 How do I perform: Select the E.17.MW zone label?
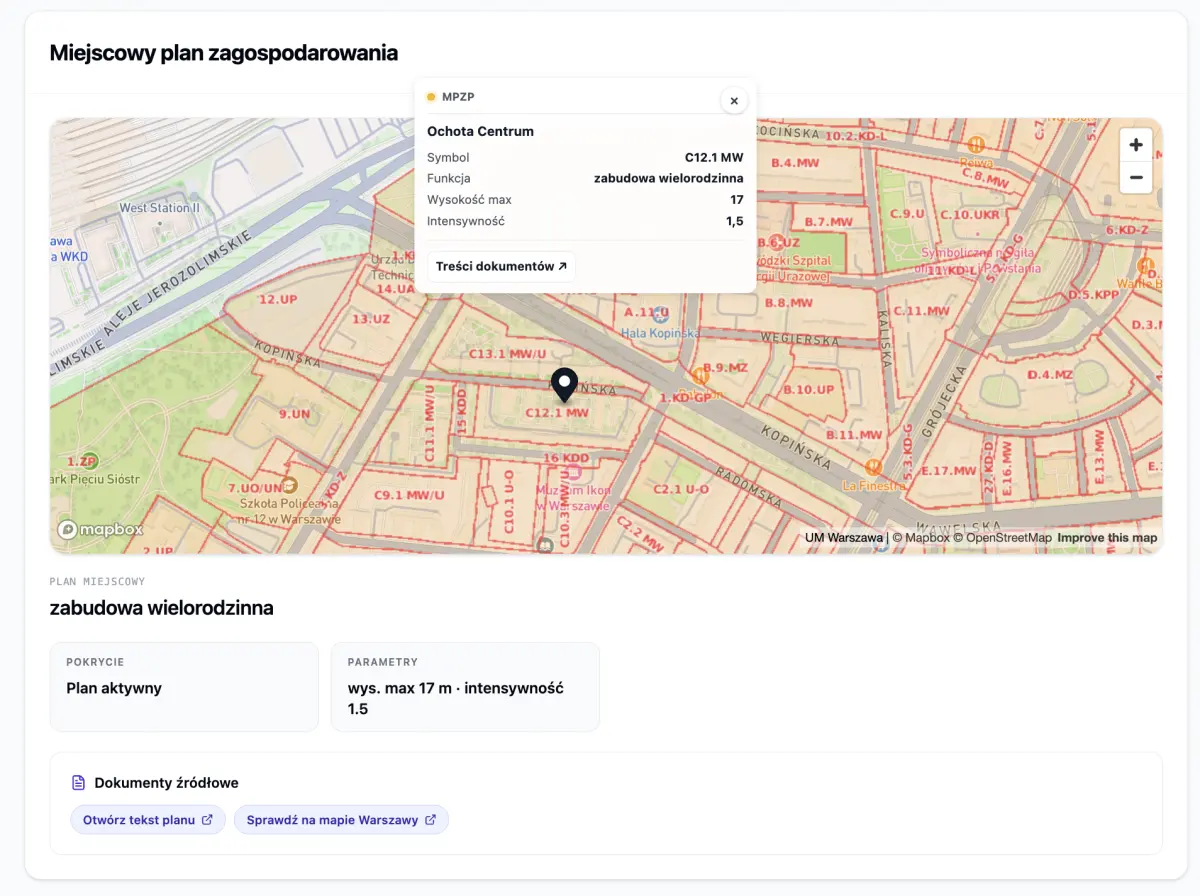(x=948, y=470)
